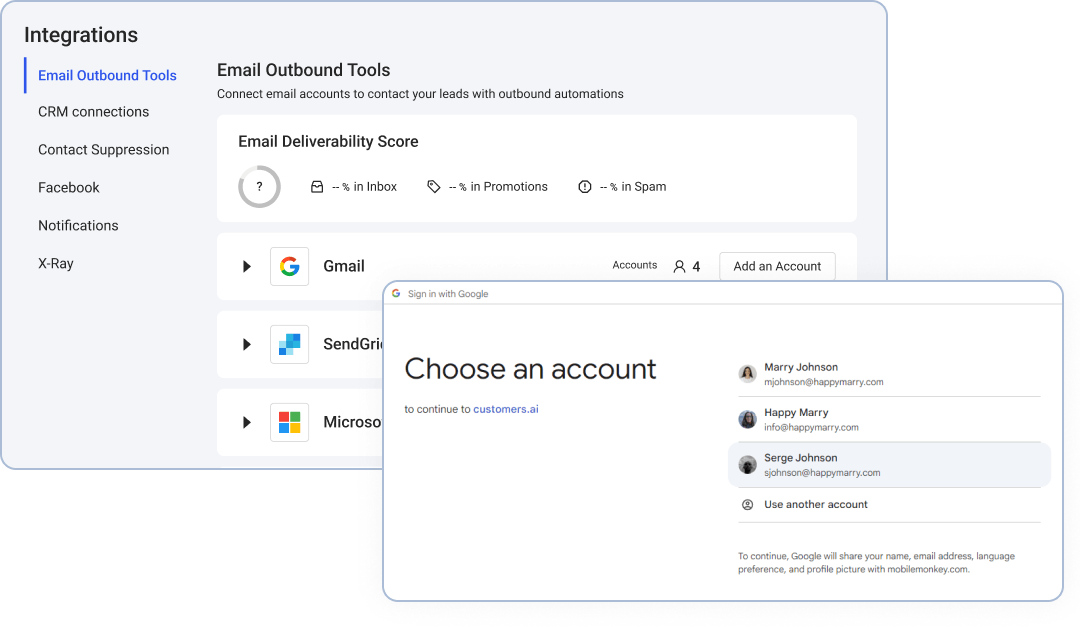Viewport: 1080px width, 640px height.
Task: Click the deliverability score question mark circle
Action: tap(259, 186)
